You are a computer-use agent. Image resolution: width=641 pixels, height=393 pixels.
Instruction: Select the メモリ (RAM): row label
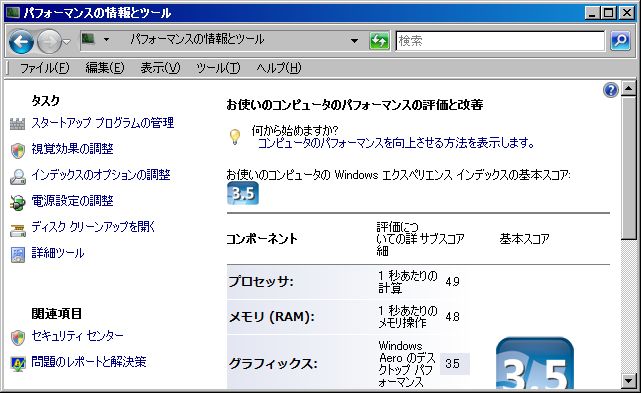coord(271,317)
